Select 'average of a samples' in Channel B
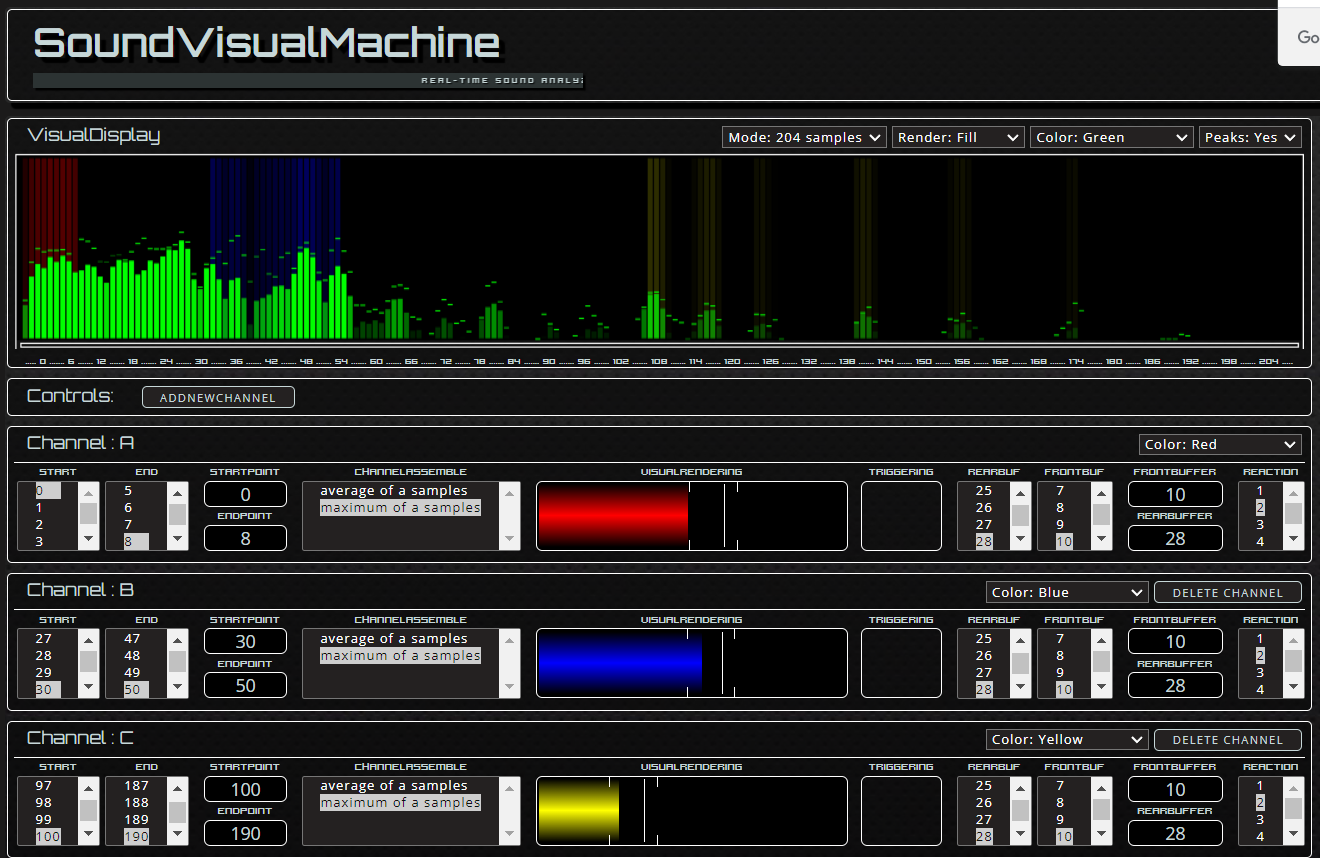The width and height of the screenshot is (1320, 858). point(394,639)
